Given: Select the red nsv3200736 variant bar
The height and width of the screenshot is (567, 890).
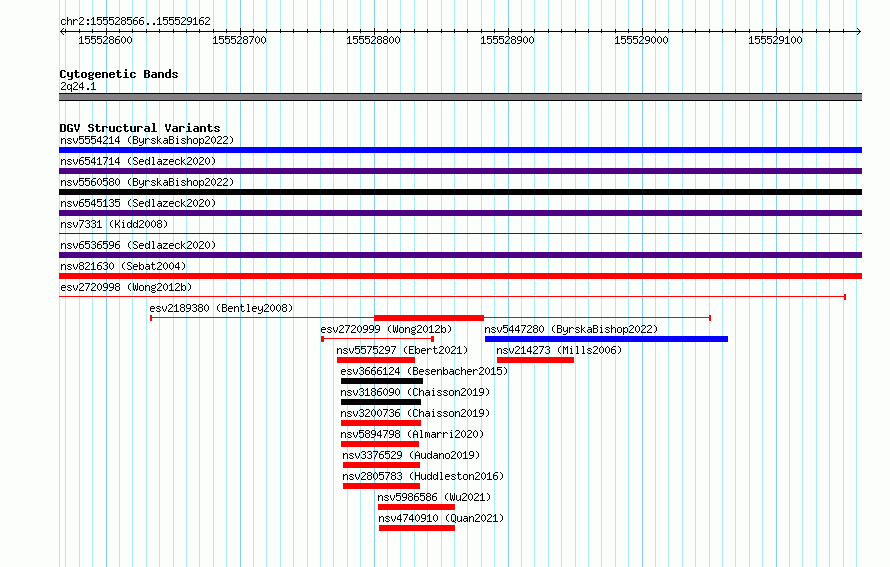Looking at the screenshot, I should [381, 423].
